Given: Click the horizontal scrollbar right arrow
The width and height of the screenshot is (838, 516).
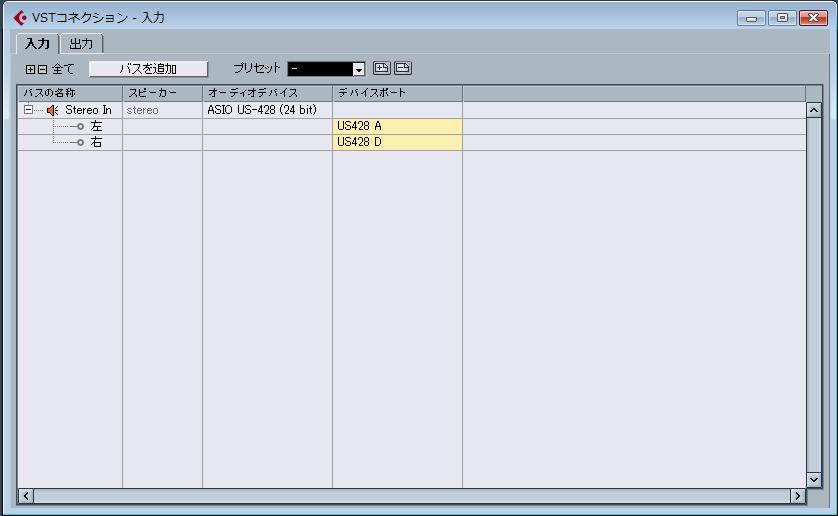Looking at the screenshot, I should tap(797, 496).
